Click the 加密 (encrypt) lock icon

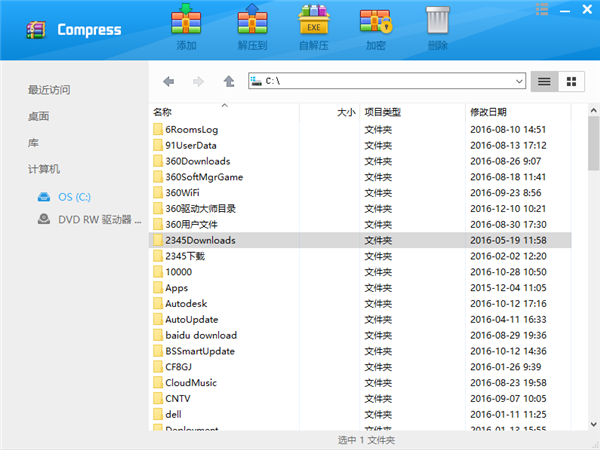(x=376, y=21)
